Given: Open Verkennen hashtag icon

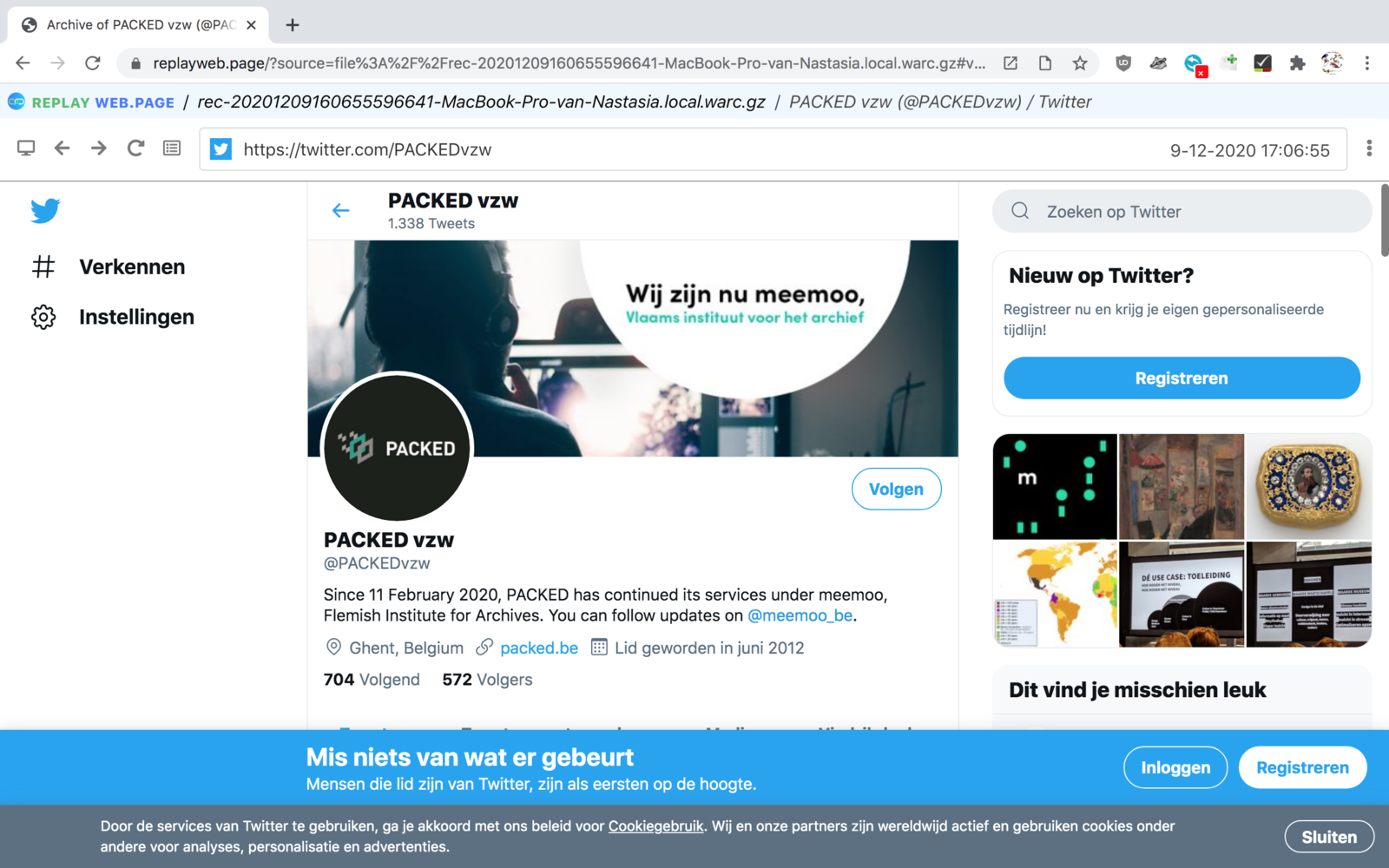Looking at the screenshot, I should [43, 266].
